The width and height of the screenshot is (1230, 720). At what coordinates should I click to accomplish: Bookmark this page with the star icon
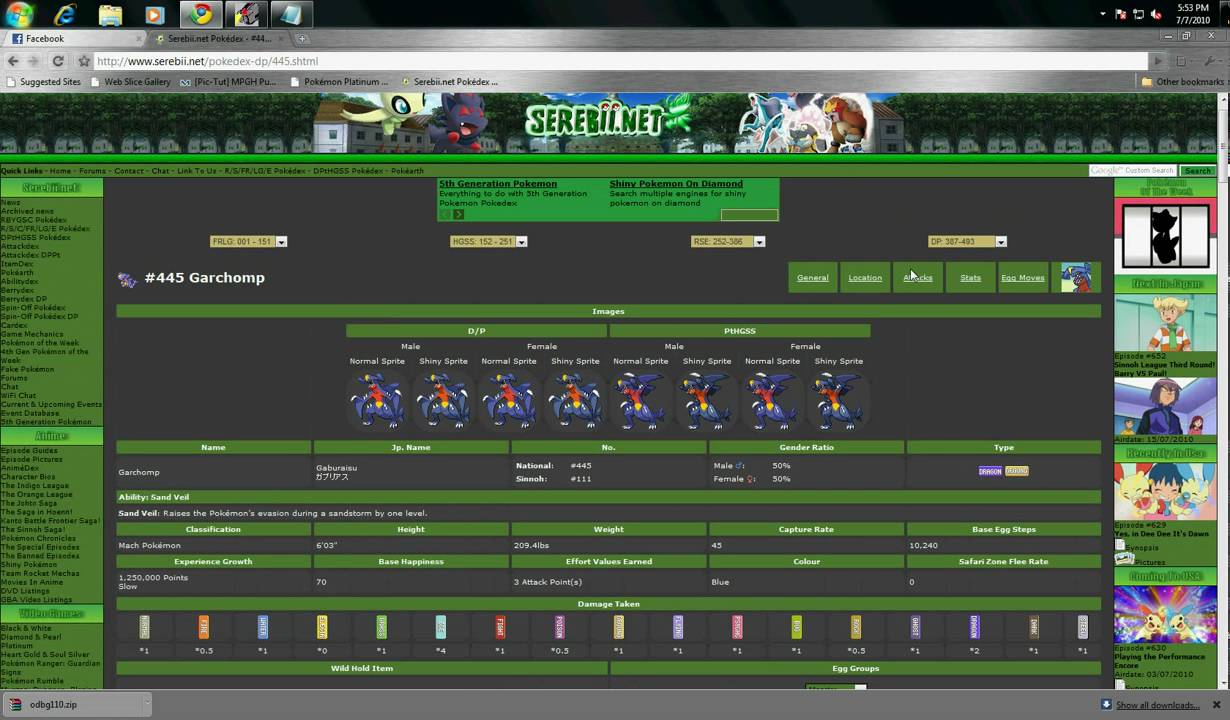click(x=84, y=61)
